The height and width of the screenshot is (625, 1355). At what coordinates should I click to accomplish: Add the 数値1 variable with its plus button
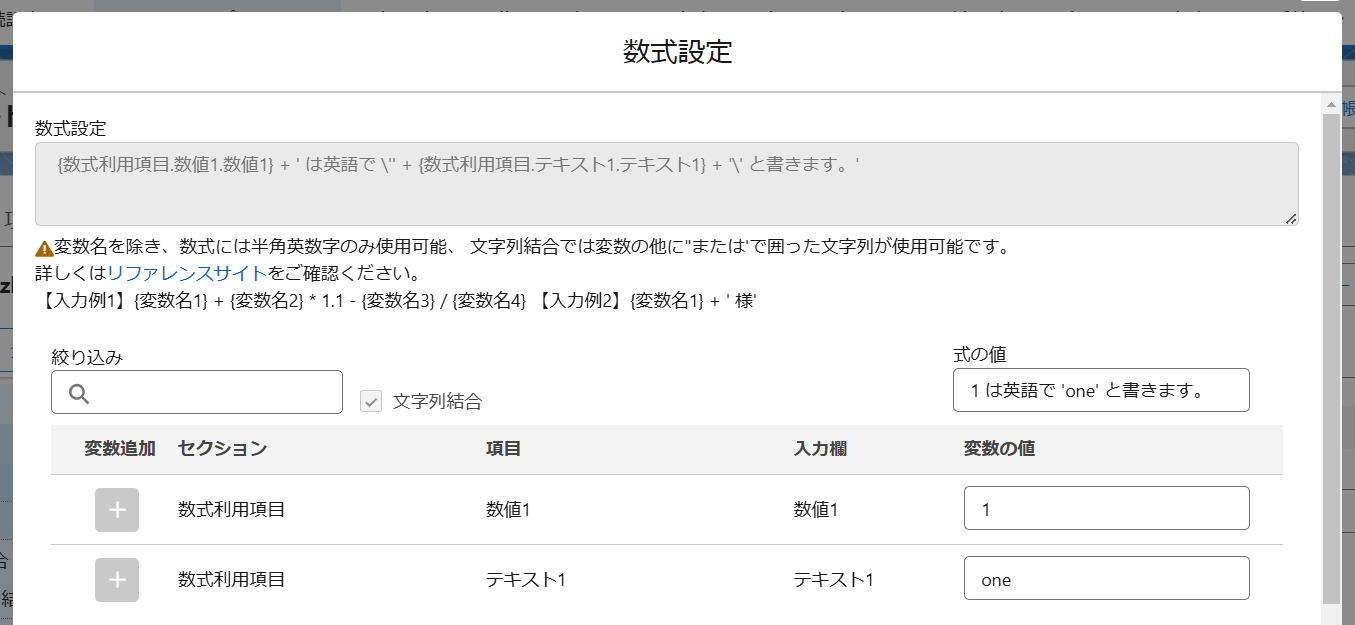tap(117, 510)
